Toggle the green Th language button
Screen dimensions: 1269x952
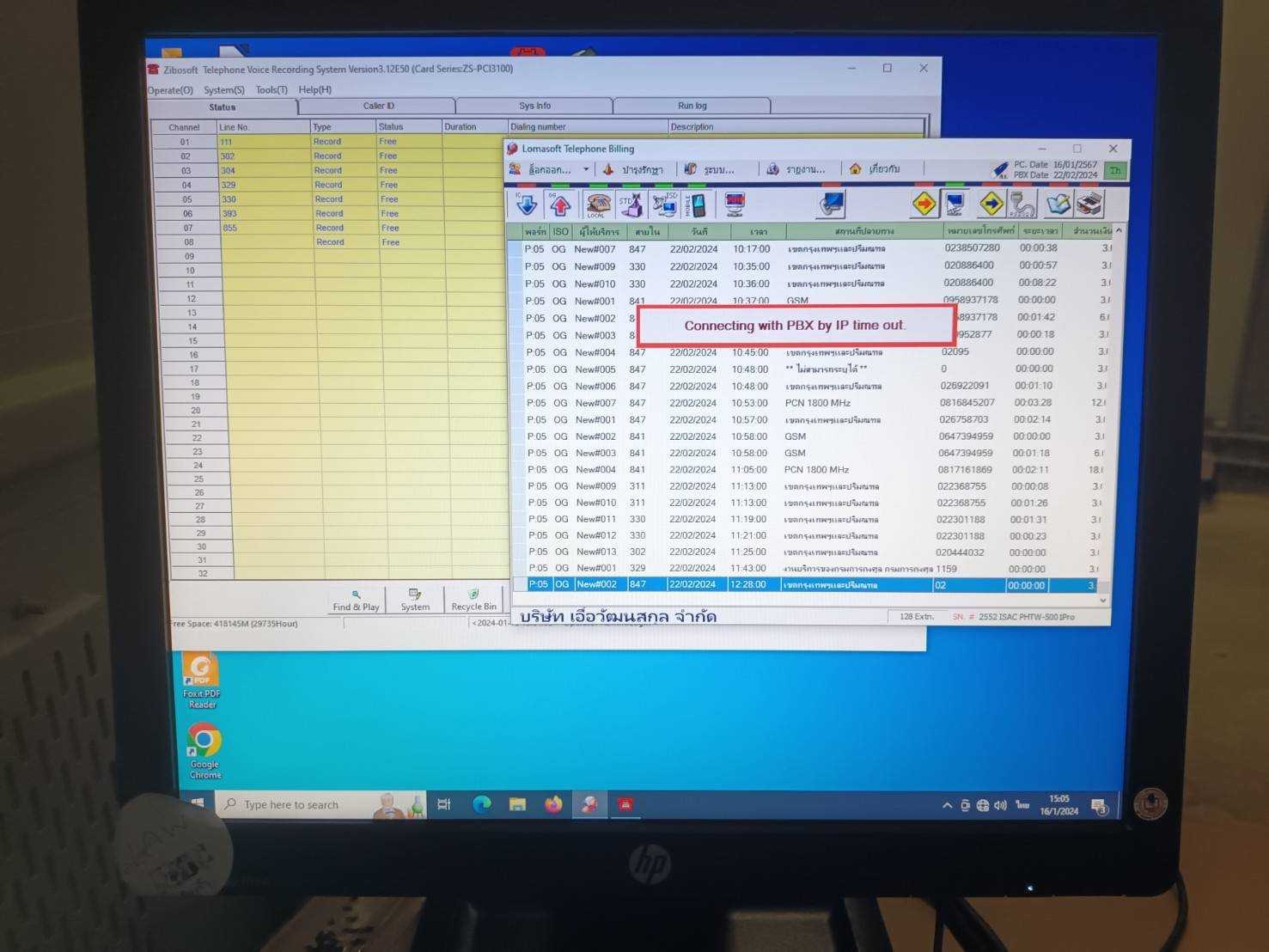[x=1115, y=170]
